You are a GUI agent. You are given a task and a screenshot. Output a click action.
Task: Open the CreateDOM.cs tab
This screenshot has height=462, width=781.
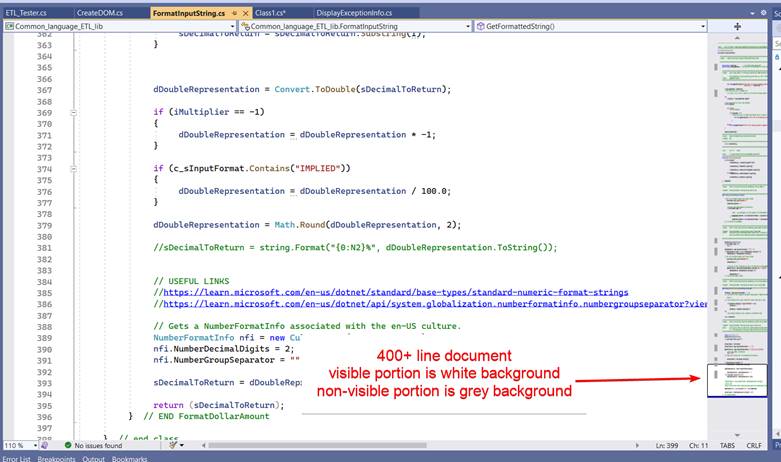100,13
